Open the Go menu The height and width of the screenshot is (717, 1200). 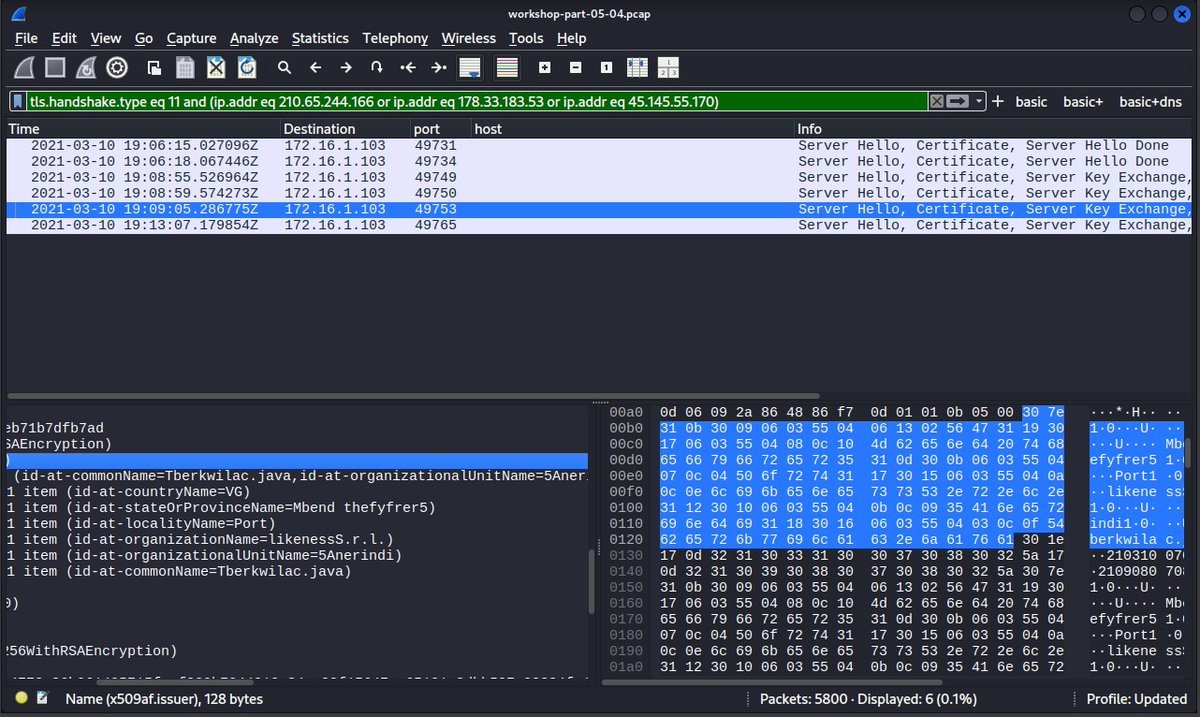pyautogui.click(x=144, y=38)
